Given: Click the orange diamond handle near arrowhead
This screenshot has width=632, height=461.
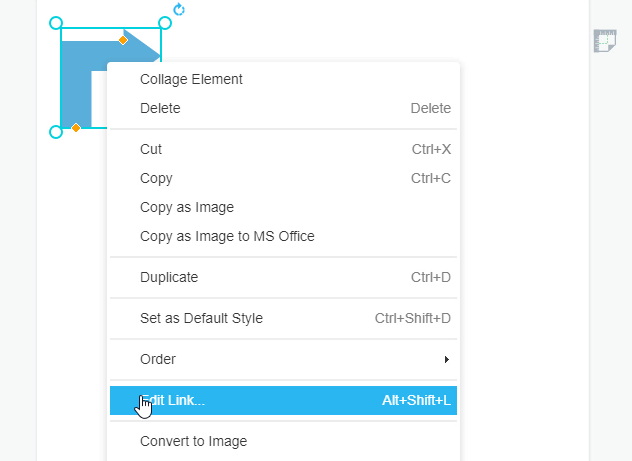Looking at the screenshot, I should pos(123,40).
